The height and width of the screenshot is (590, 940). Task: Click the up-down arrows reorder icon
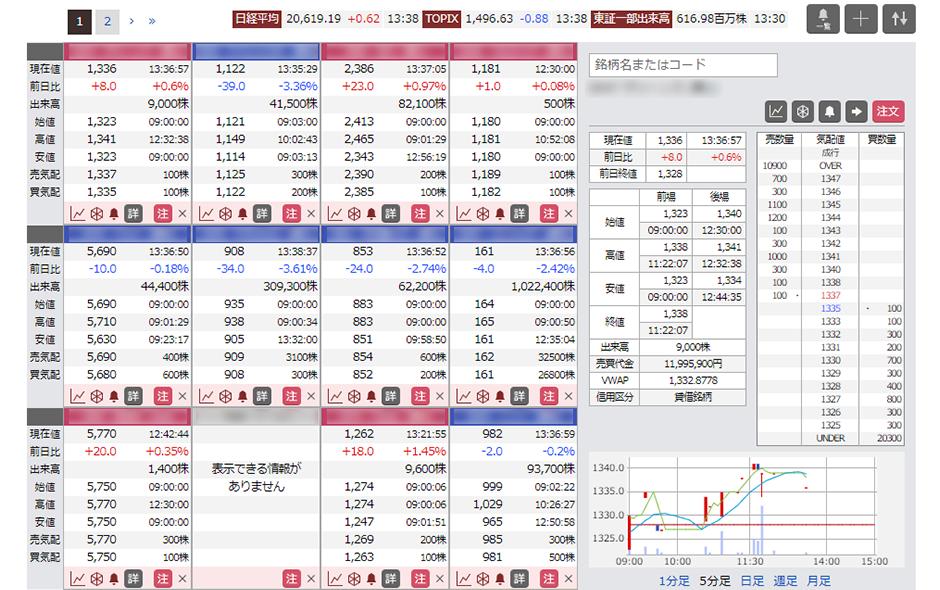pyautogui.click(x=898, y=19)
